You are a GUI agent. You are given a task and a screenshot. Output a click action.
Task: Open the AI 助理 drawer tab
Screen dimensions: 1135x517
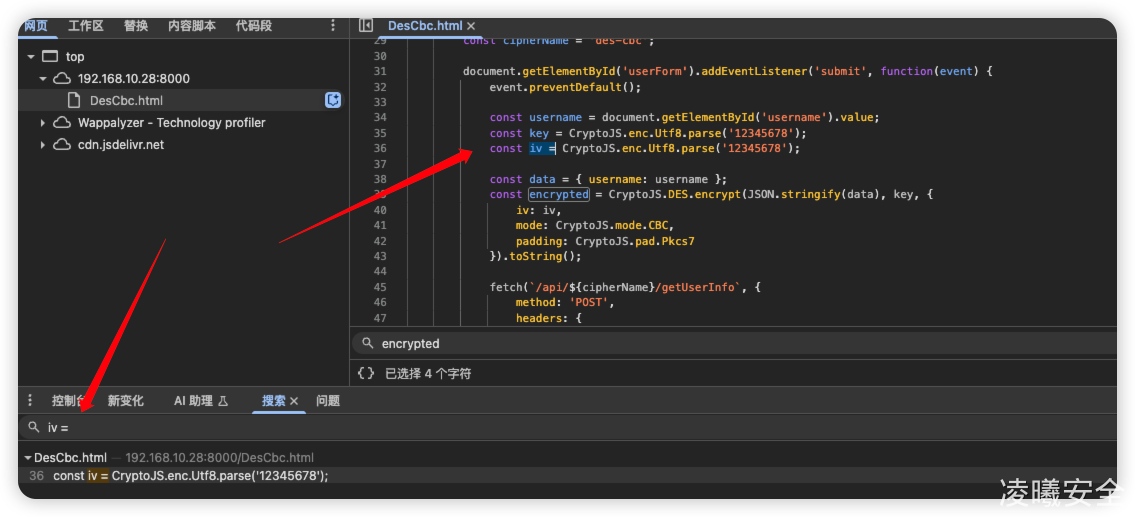click(x=201, y=401)
